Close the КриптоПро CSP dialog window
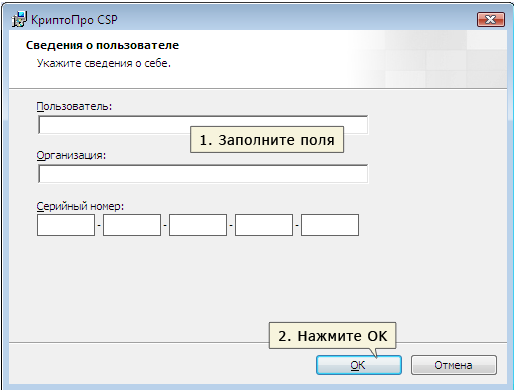The width and height of the screenshot is (515, 390). point(491,19)
